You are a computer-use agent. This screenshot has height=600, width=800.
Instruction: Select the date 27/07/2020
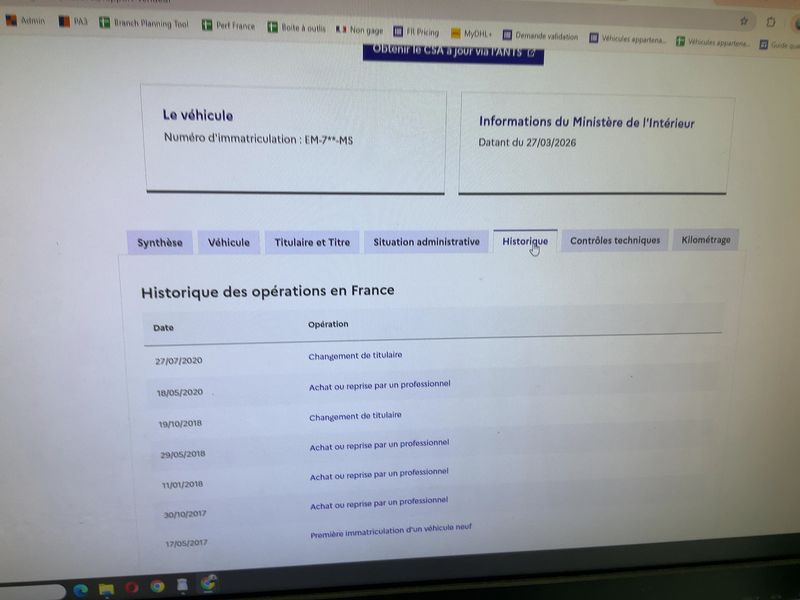179,361
